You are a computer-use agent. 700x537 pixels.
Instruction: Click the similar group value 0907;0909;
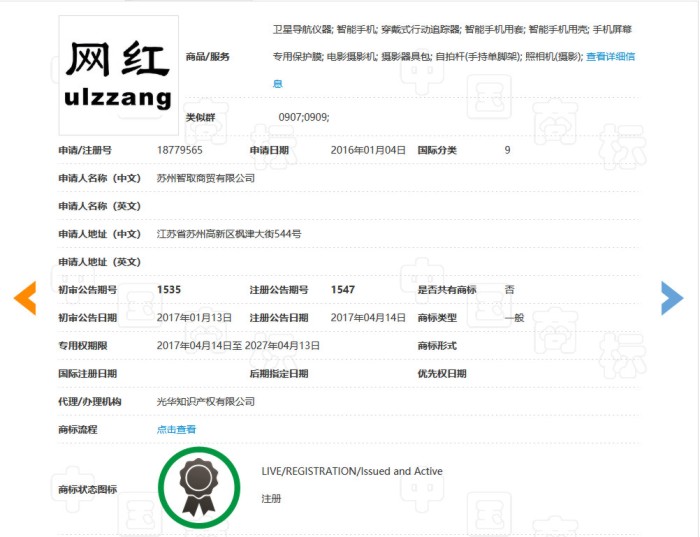pos(304,118)
